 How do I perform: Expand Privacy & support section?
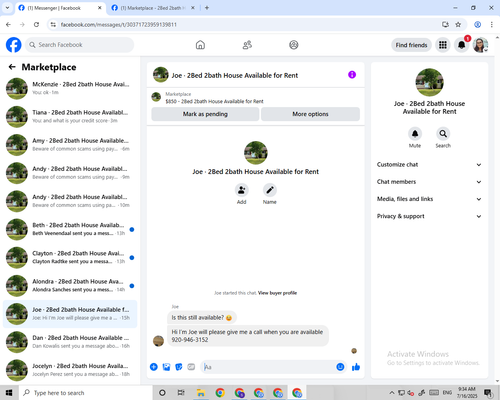pos(429,216)
